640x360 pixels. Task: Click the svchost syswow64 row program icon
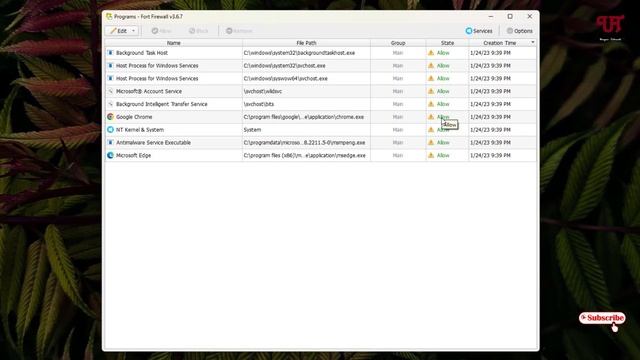(x=110, y=78)
